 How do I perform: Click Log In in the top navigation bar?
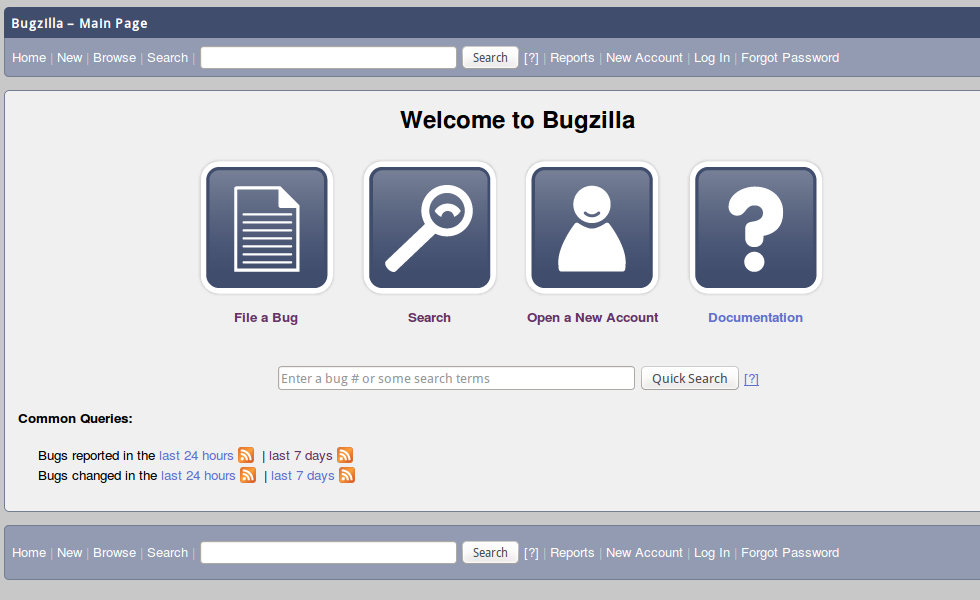712,58
